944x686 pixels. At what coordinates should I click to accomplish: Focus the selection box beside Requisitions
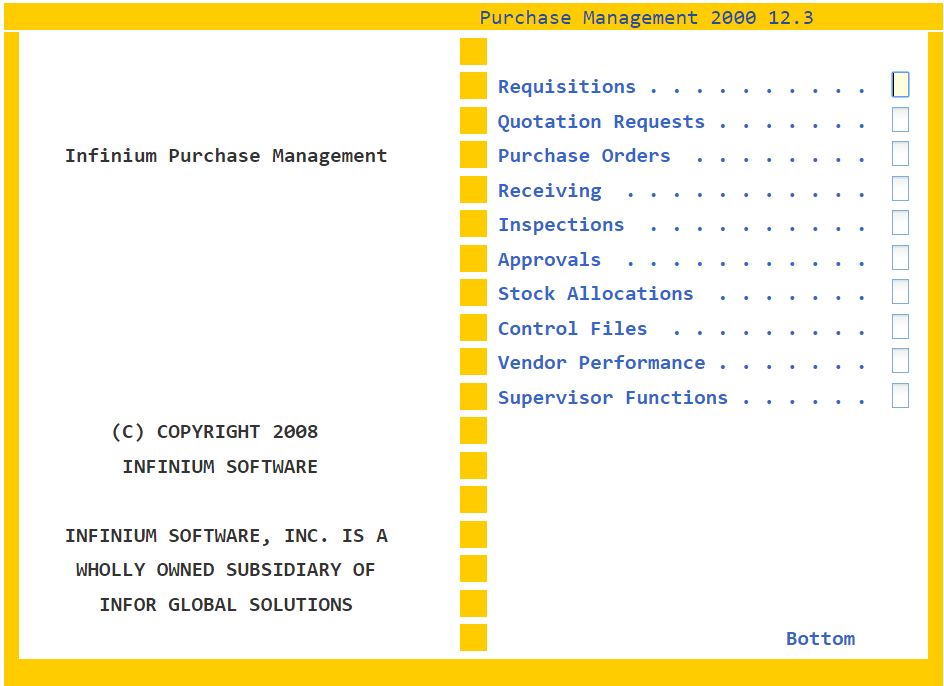pos(900,85)
